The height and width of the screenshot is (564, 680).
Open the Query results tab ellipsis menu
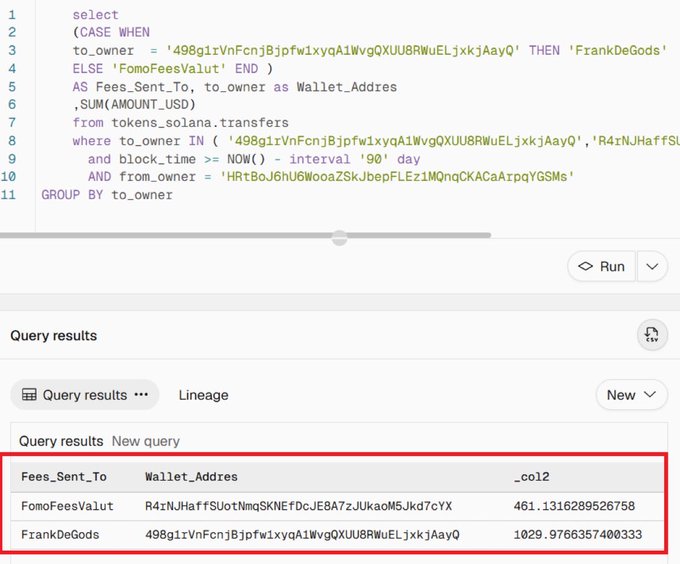coord(141,395)
